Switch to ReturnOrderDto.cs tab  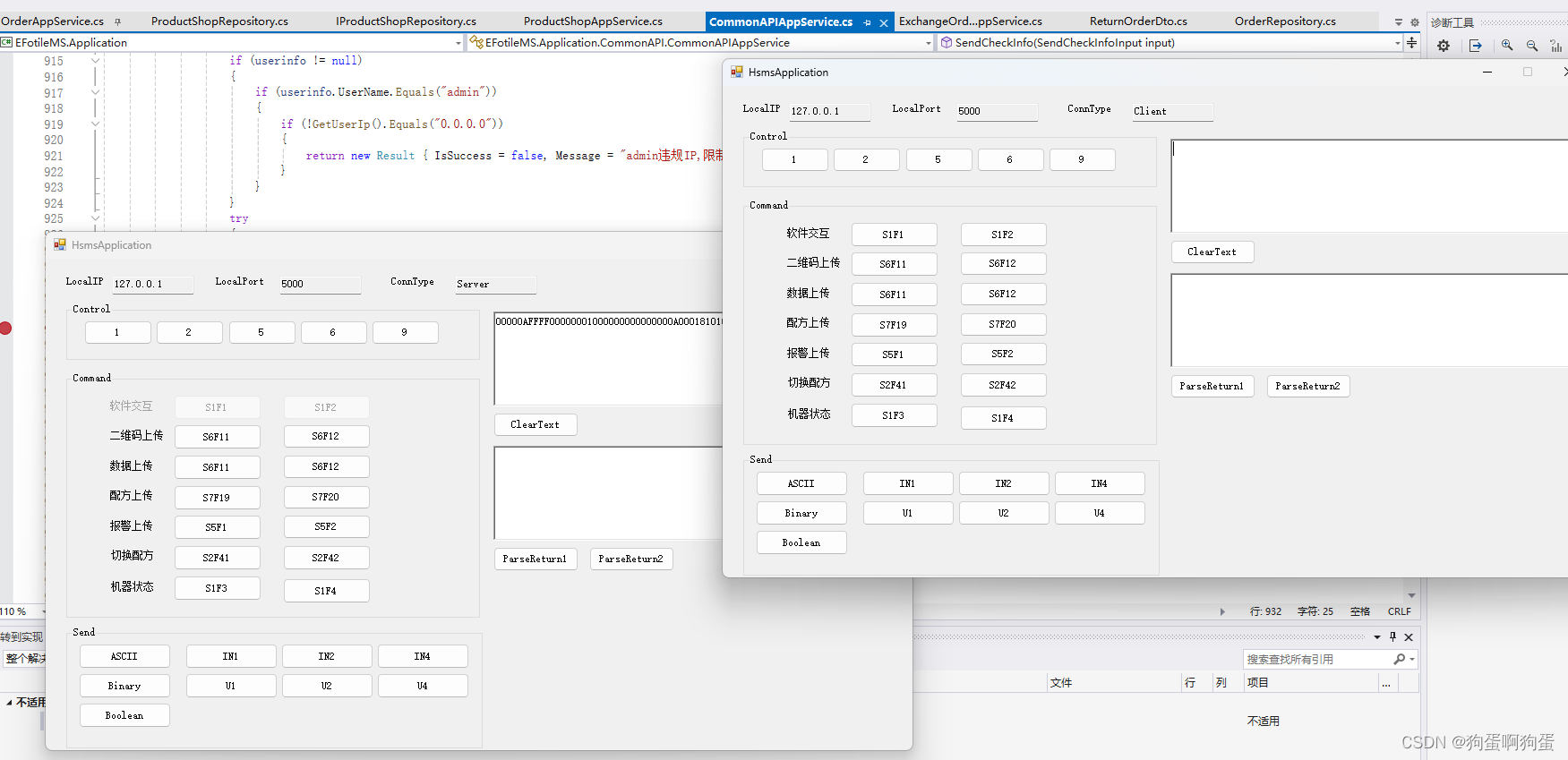[x=1138, y=21]
